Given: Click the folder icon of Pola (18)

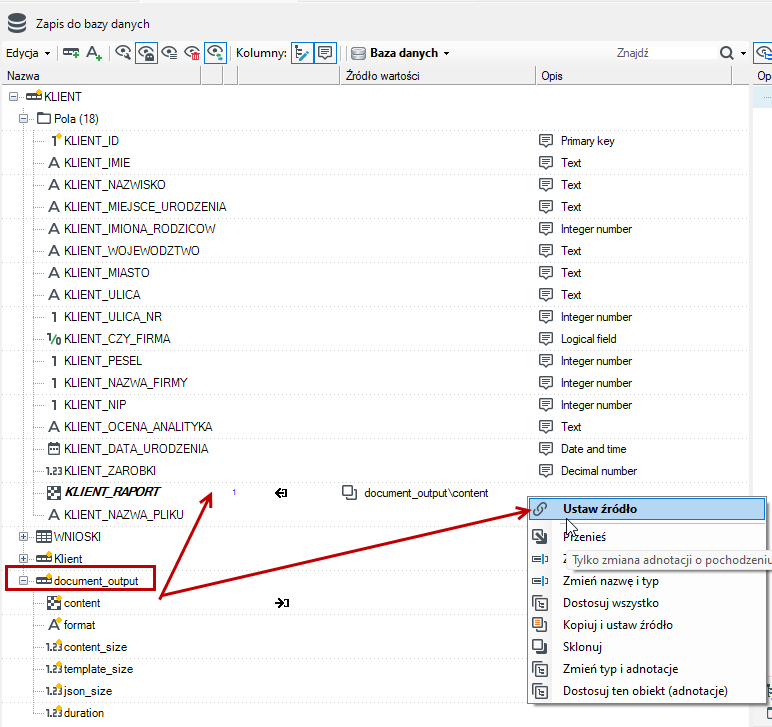Looking at the screenshot, I should 44,119.
